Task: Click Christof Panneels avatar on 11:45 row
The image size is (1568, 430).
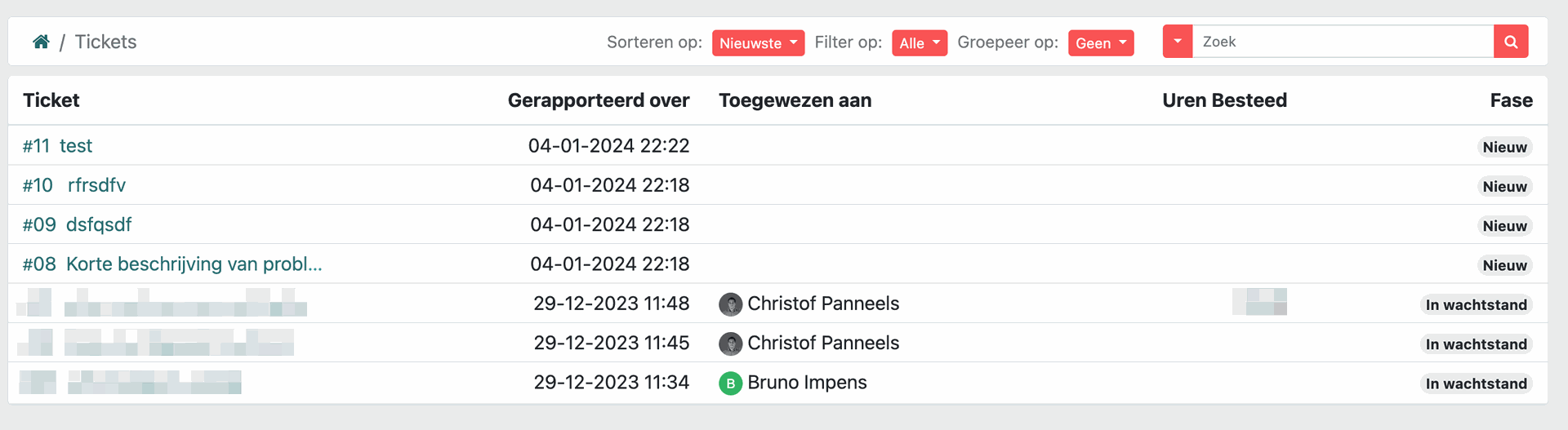Action: tap(730, 344)
